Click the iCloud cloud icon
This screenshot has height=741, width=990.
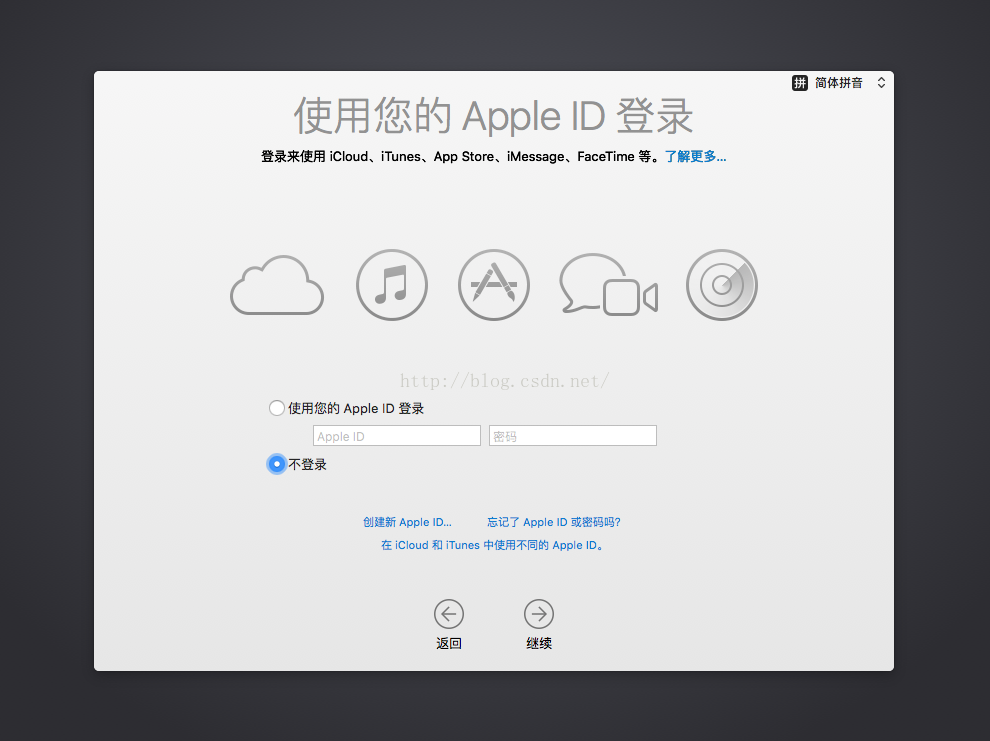click(x=277, y=285)
